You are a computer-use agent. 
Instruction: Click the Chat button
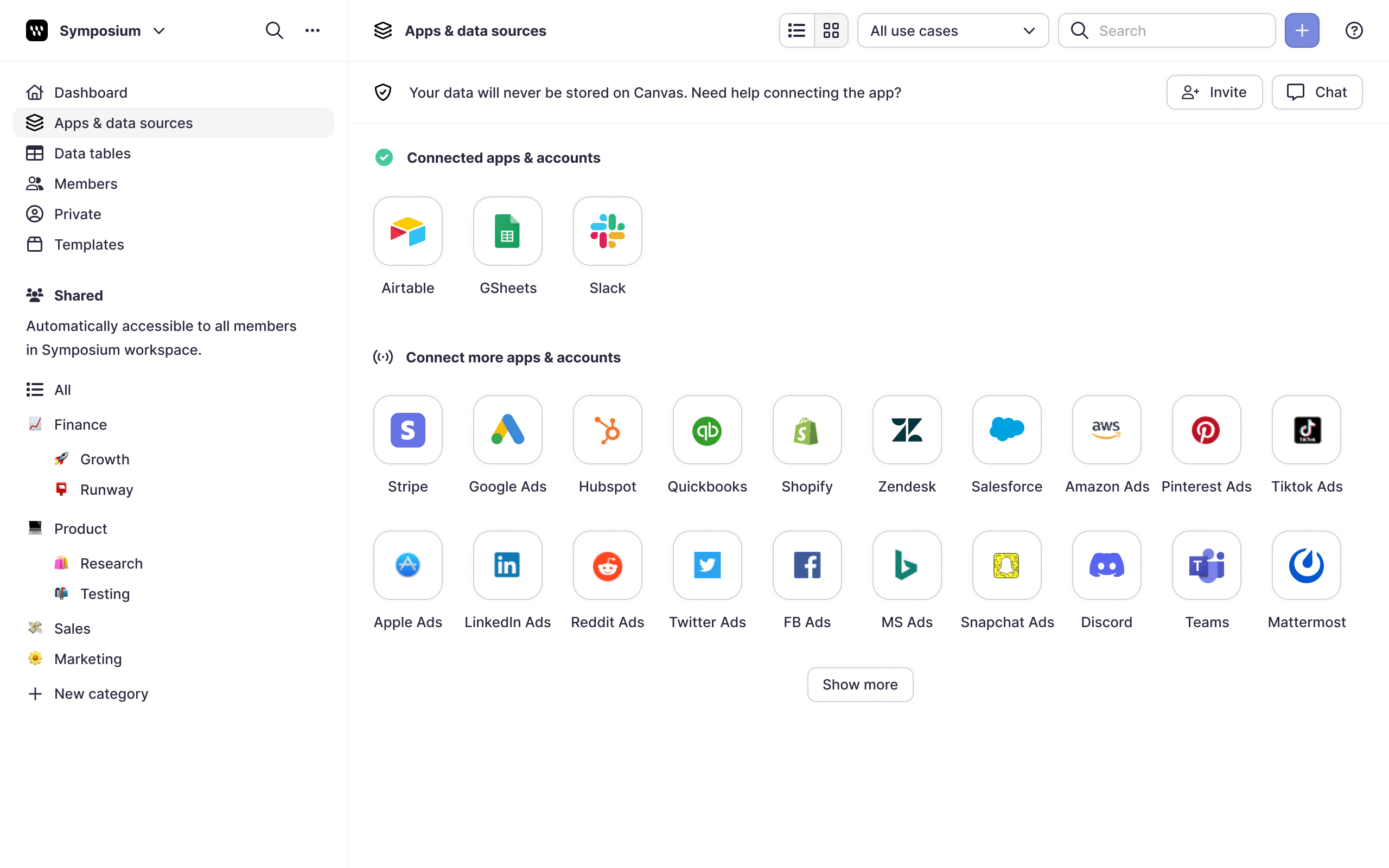coord(1317,92)
